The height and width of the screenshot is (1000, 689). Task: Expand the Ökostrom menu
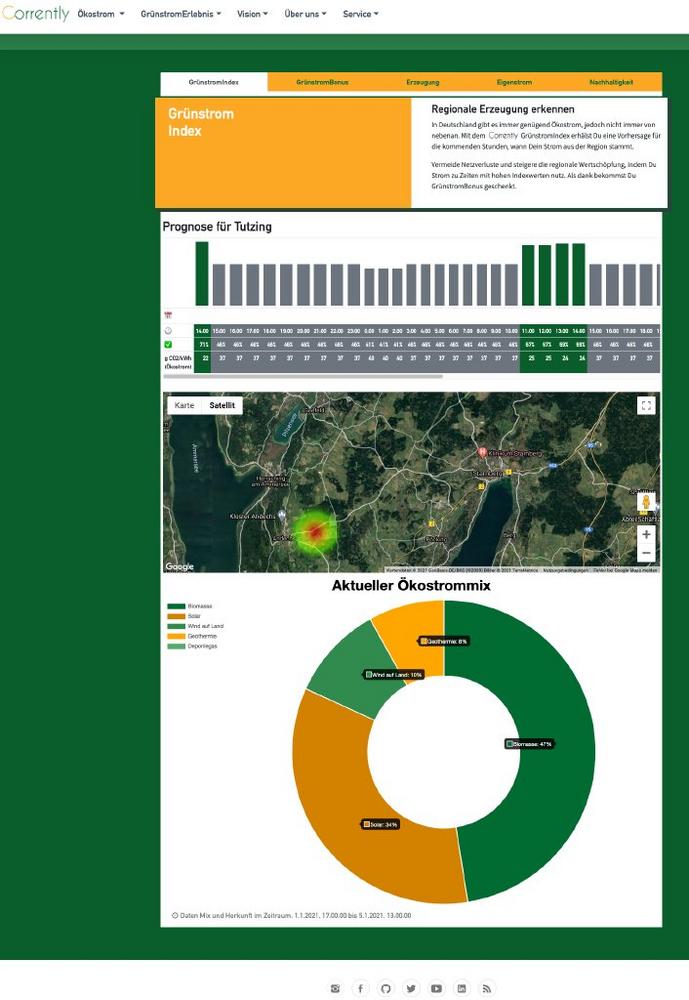101,13
